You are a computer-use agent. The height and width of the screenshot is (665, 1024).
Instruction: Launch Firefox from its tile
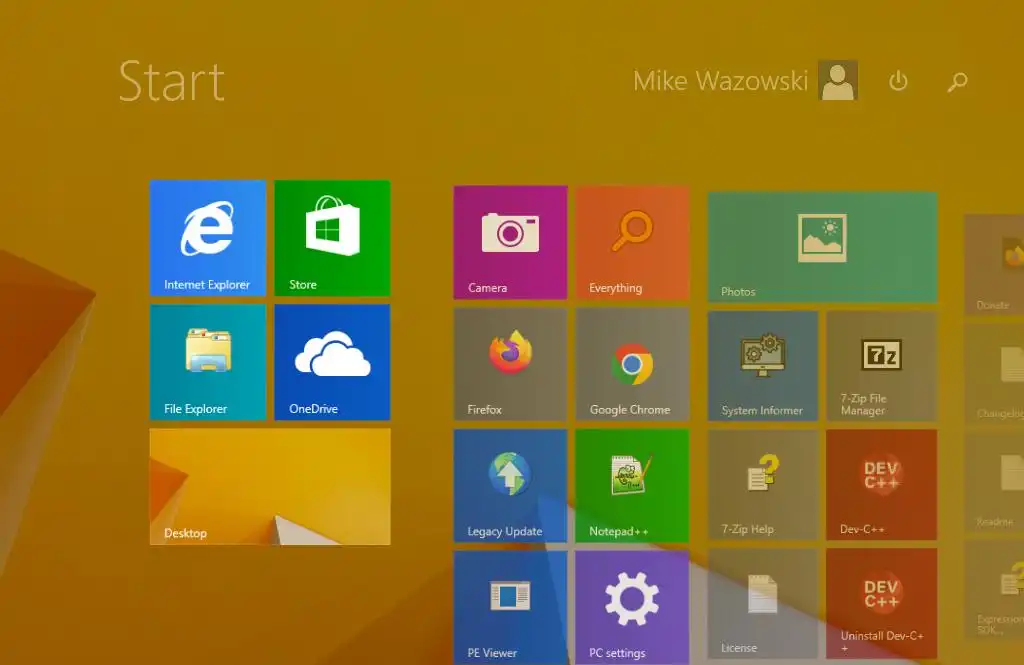click(510, 365)
